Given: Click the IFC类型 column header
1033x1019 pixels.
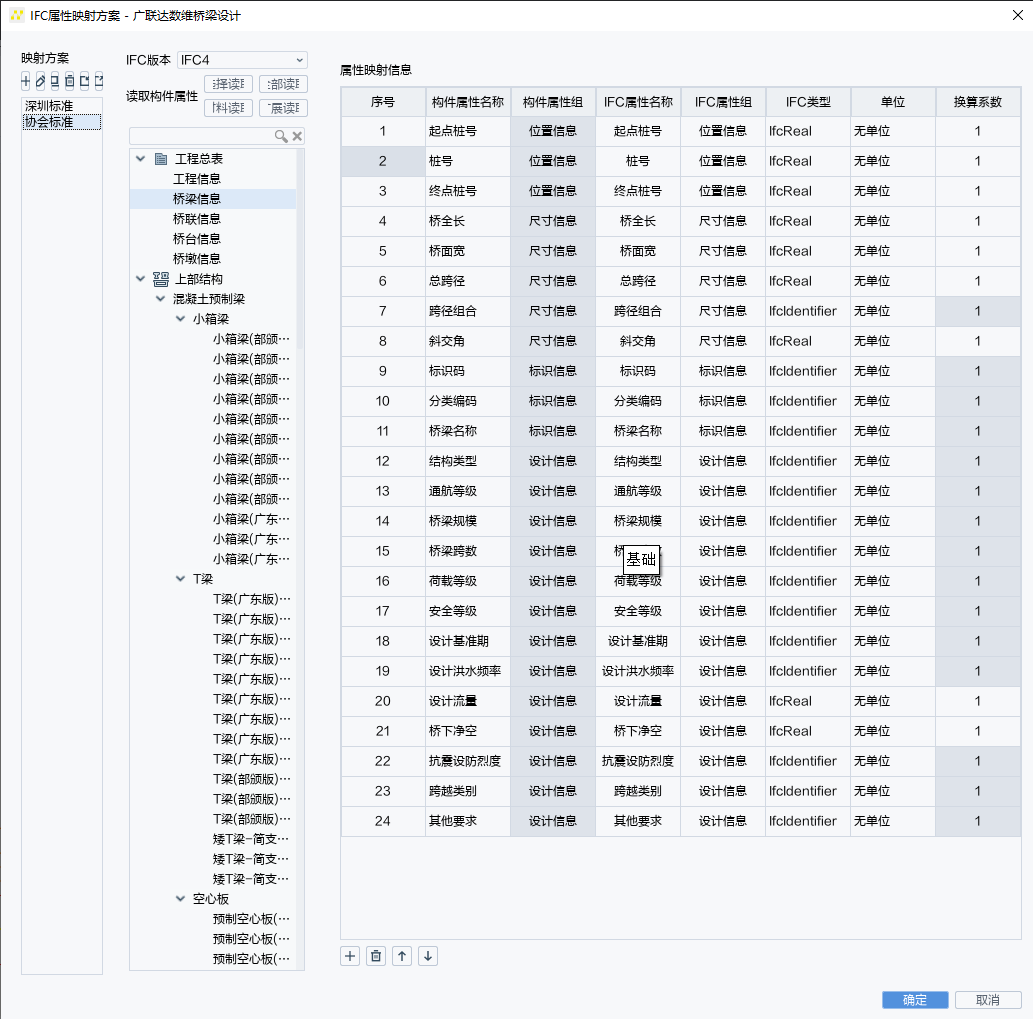Looking at the screenshot, I should (x=808, y=102).
